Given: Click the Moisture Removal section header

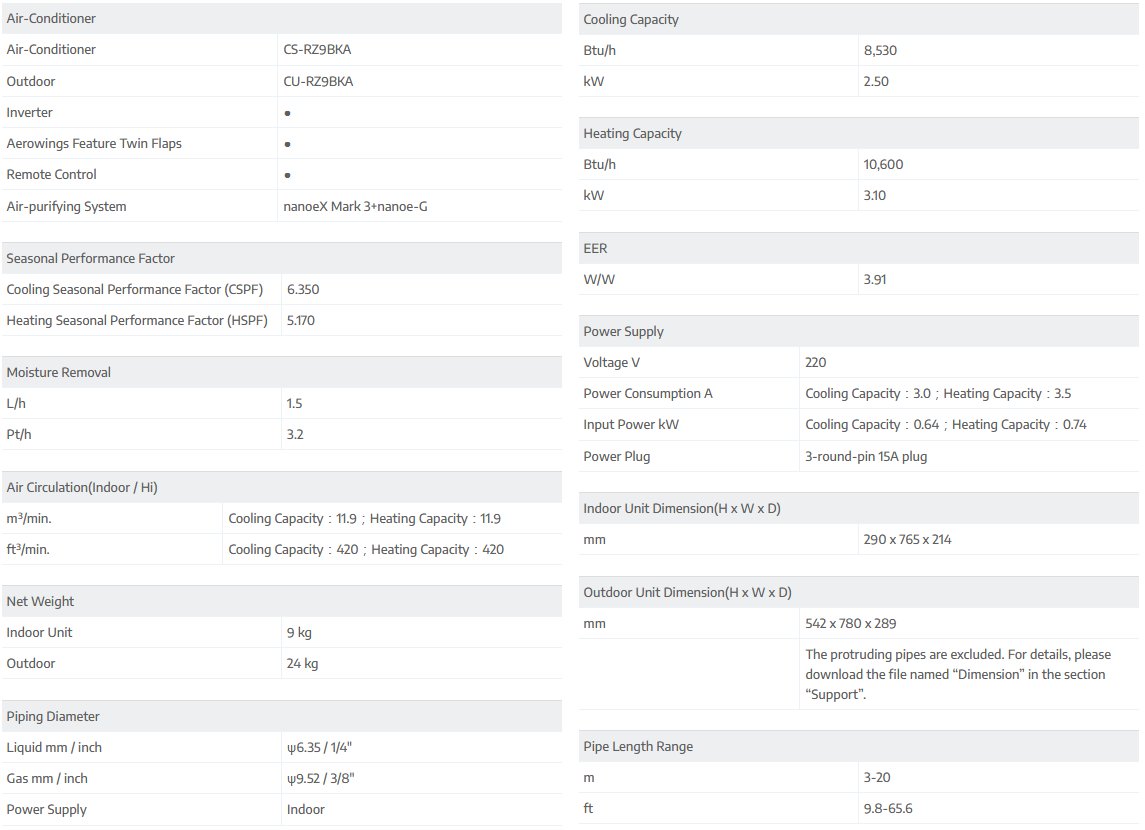Looking at the screenshot, I should (59, 372).
